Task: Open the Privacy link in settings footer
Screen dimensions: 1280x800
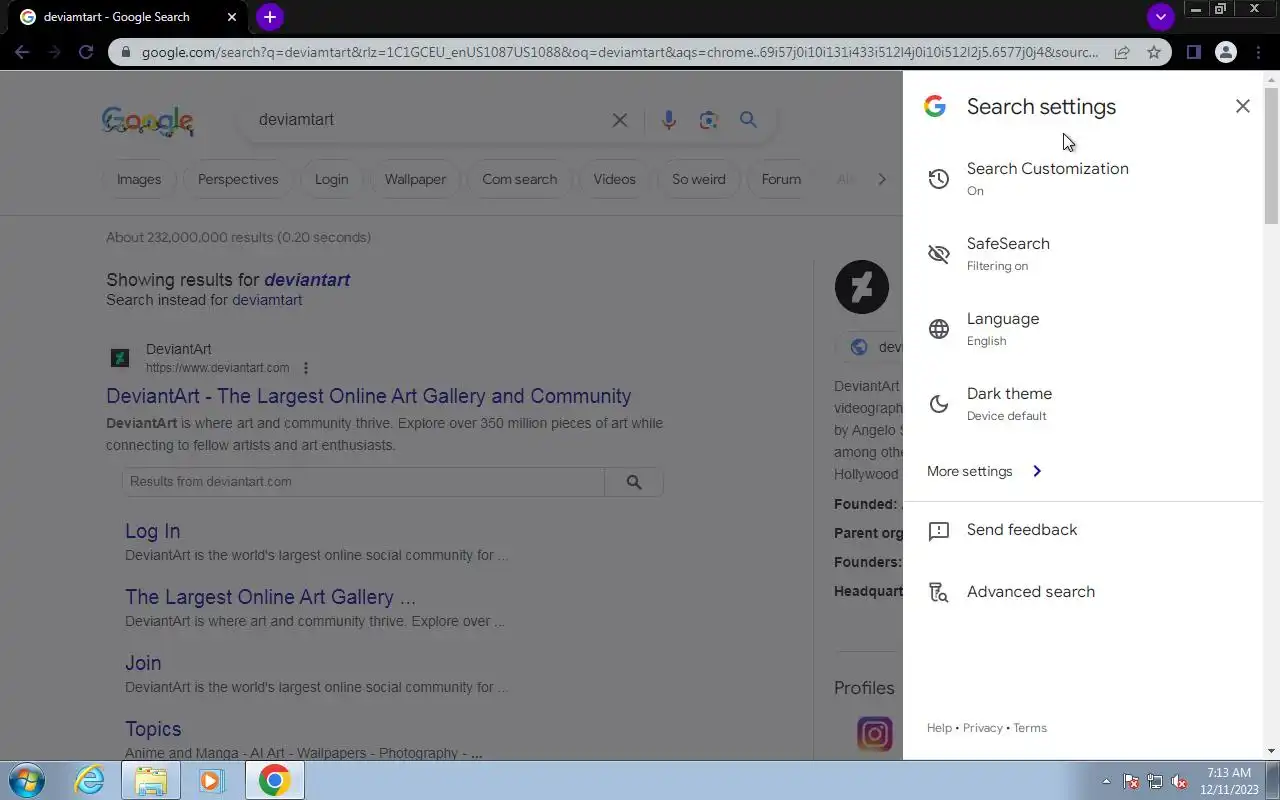Action: click(x=982, y=728)
